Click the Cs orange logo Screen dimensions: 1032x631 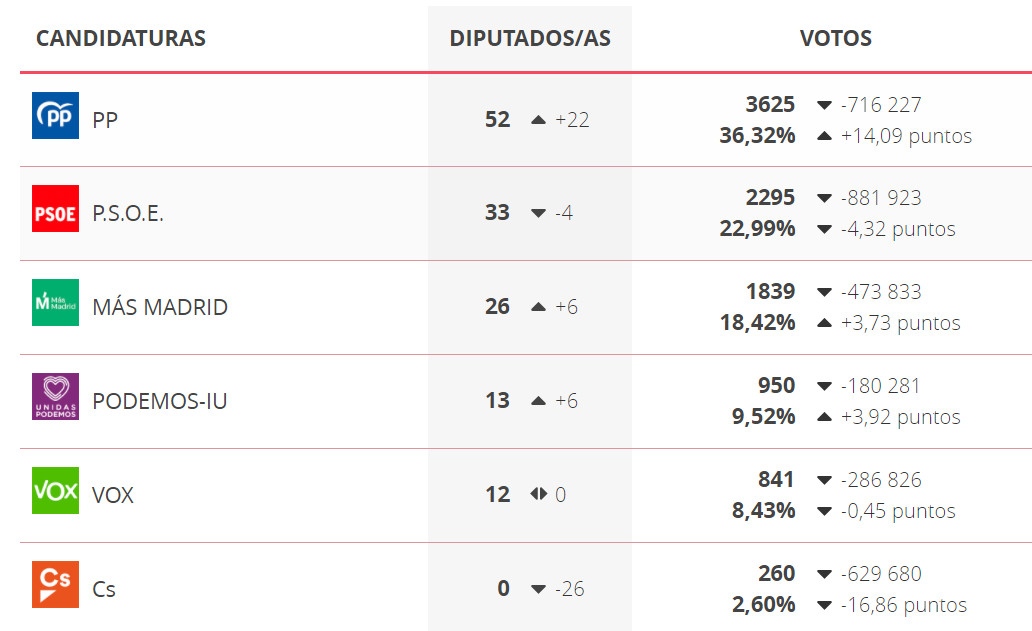(55, 584)
